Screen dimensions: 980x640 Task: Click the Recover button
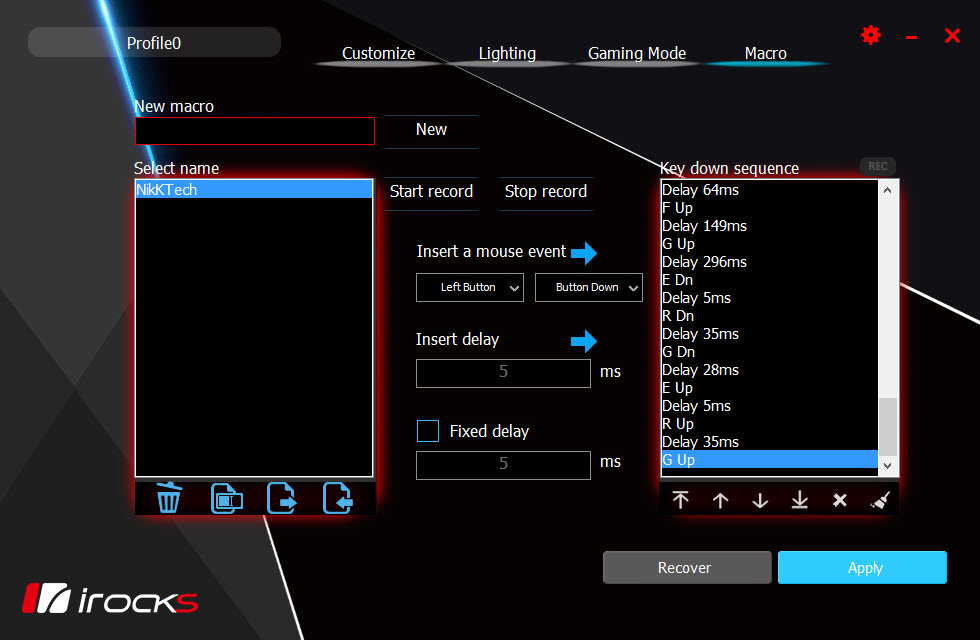click(x=687, y=568)
